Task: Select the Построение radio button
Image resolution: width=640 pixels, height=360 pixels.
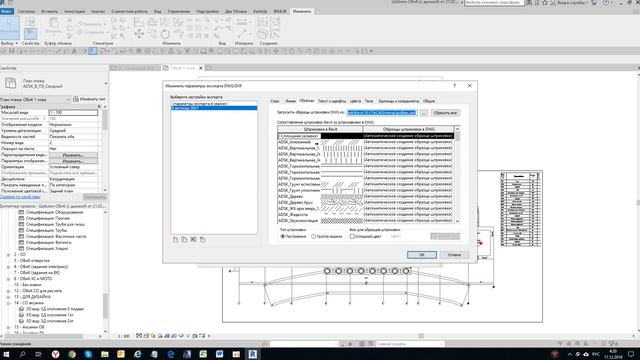Action: coord(282,236)
